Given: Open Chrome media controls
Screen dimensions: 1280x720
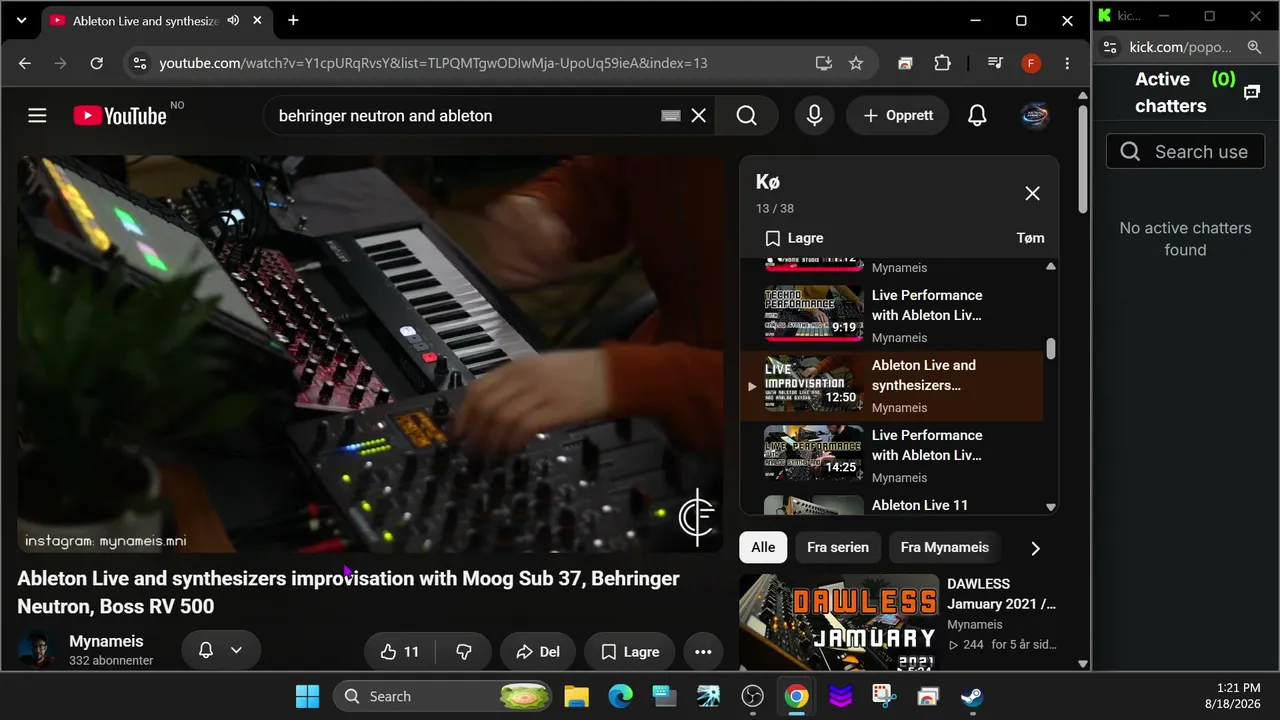Looking at the screenshot, I should point(995,63).
